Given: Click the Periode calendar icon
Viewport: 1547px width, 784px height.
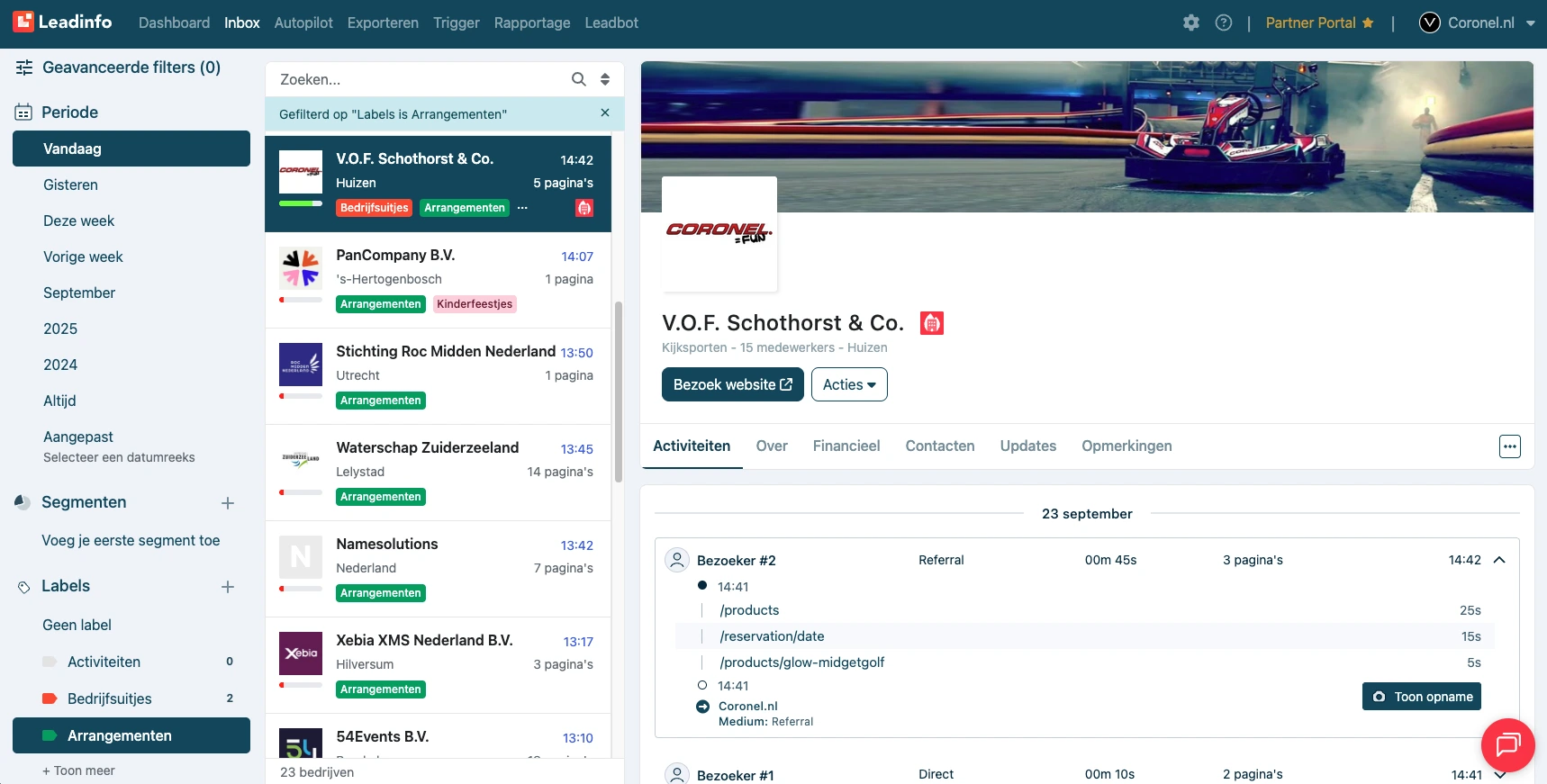Looking at the screenshot, I should coord(23,113).
